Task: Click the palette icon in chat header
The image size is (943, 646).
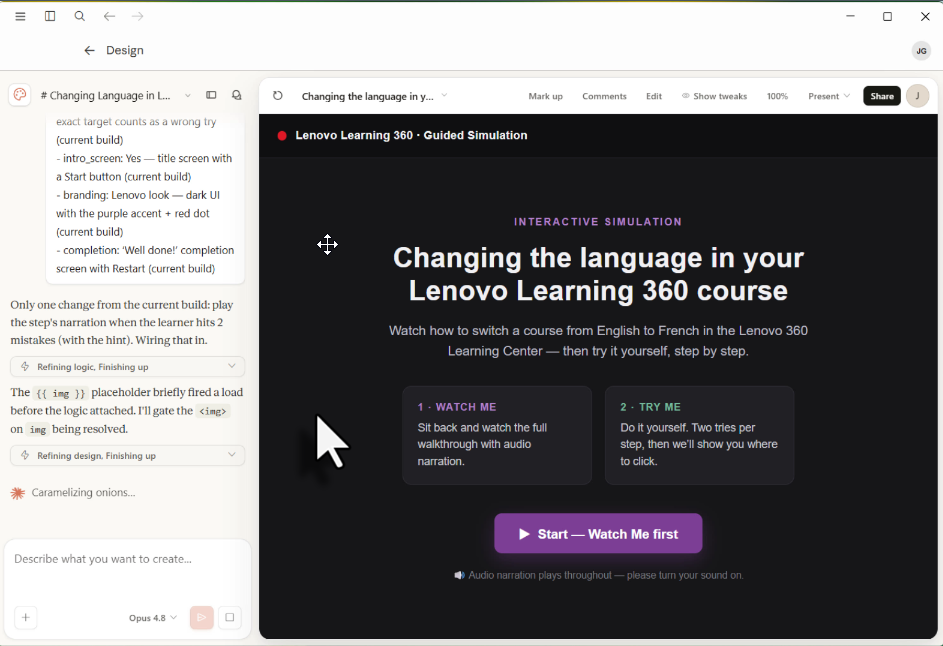Action: pos(20,95)
